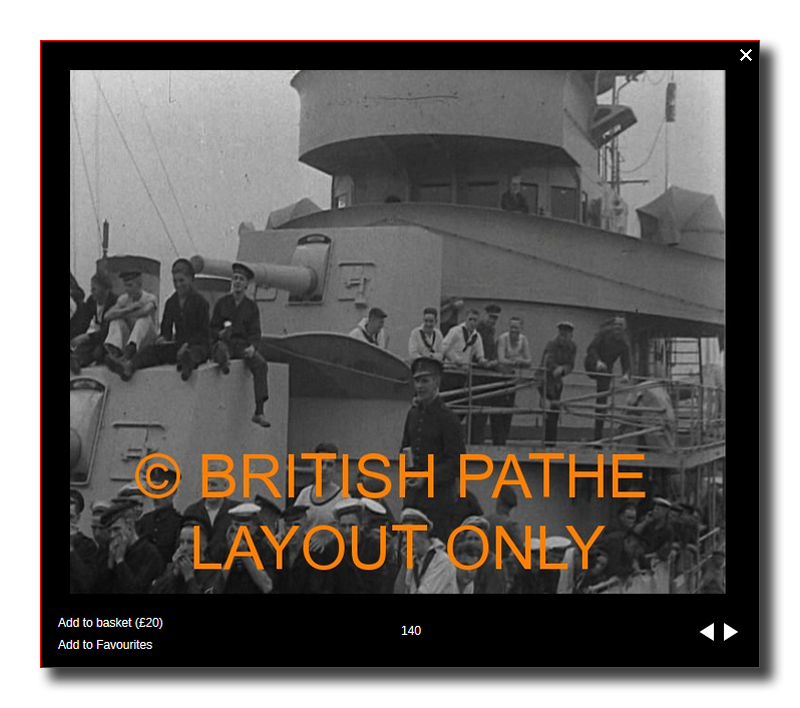Click the frame number 140
Viewport: 800px width, 708px height.
(411, 631)
